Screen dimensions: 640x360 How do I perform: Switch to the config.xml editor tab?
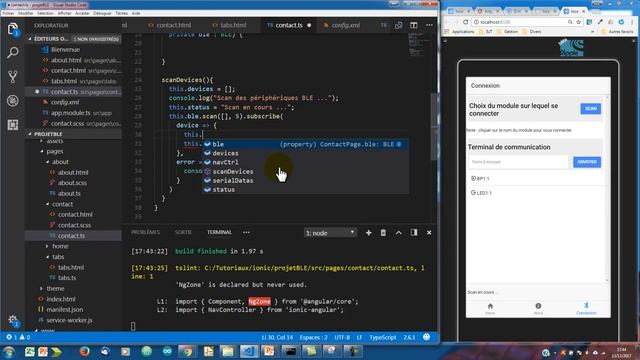click(342, 25)
